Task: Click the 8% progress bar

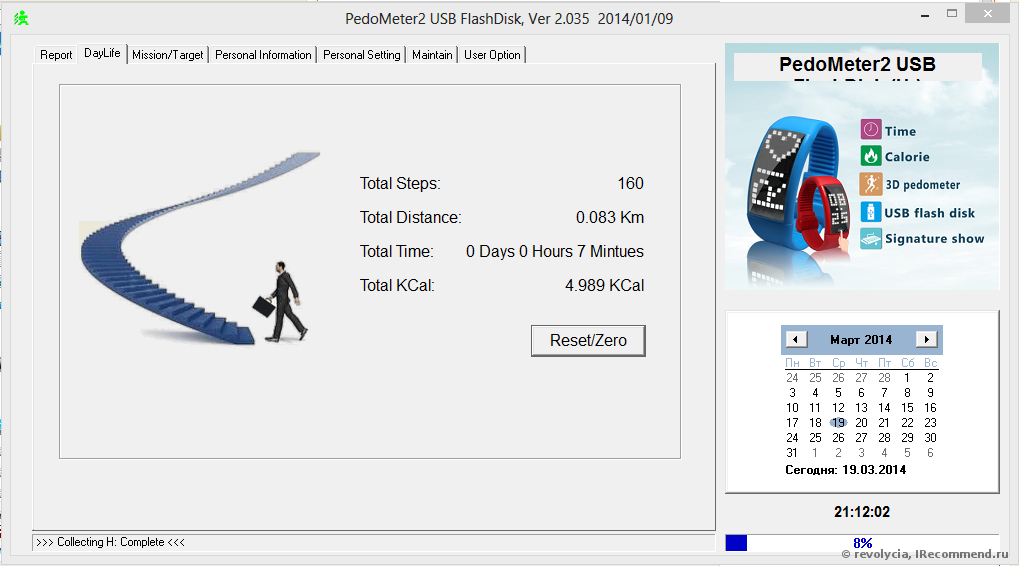Action: (x=862, y=543)
